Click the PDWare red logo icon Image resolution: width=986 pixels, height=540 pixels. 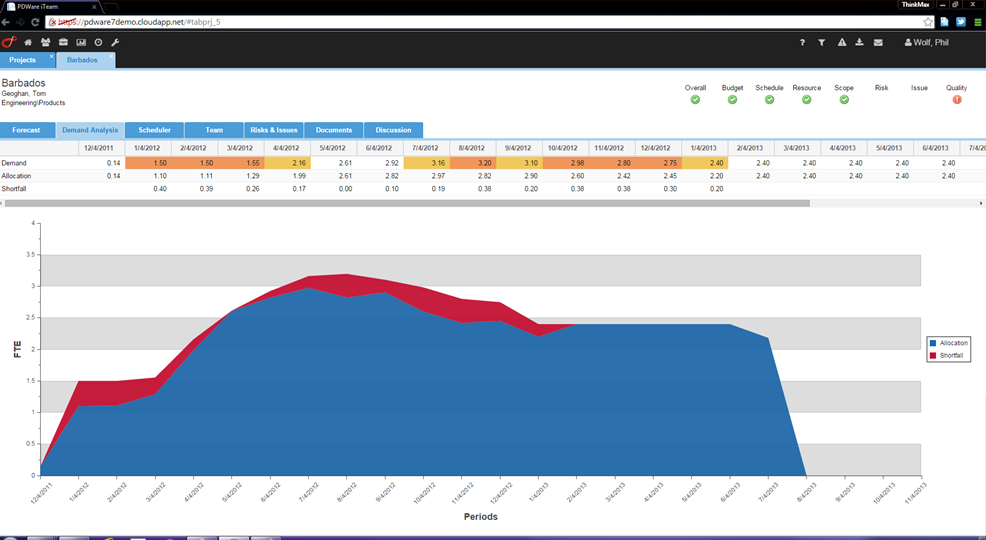[x=9, y=42]
